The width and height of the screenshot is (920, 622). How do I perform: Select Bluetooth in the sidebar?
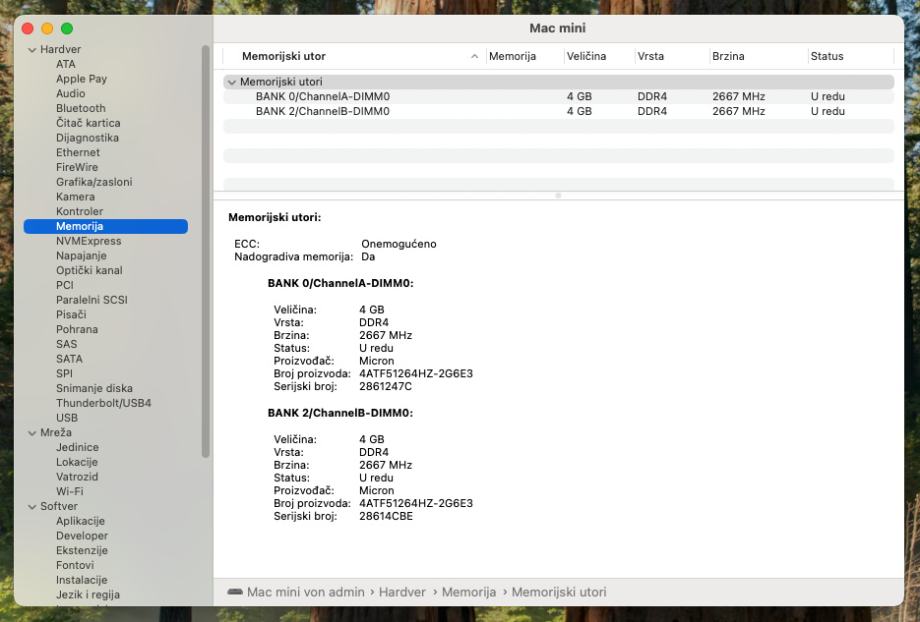[x=80, y=108]
